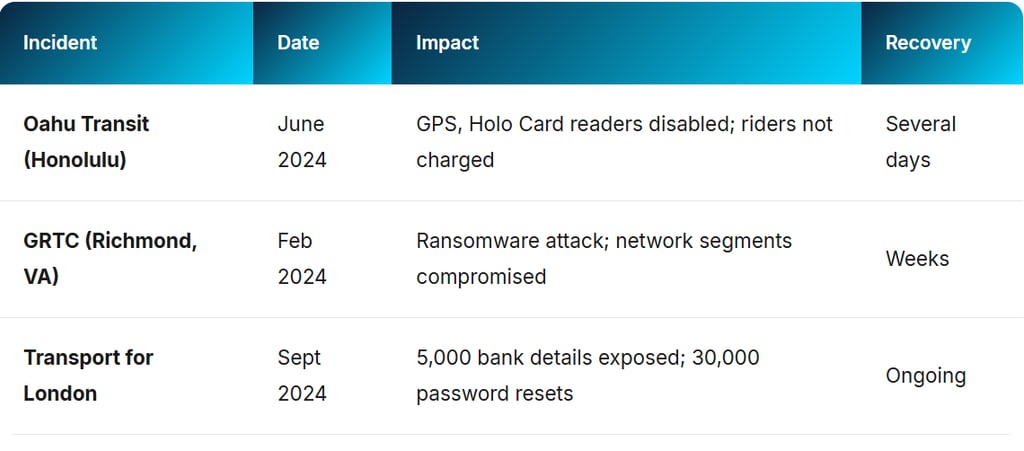Click the password resets text

(x=494, y=394)
